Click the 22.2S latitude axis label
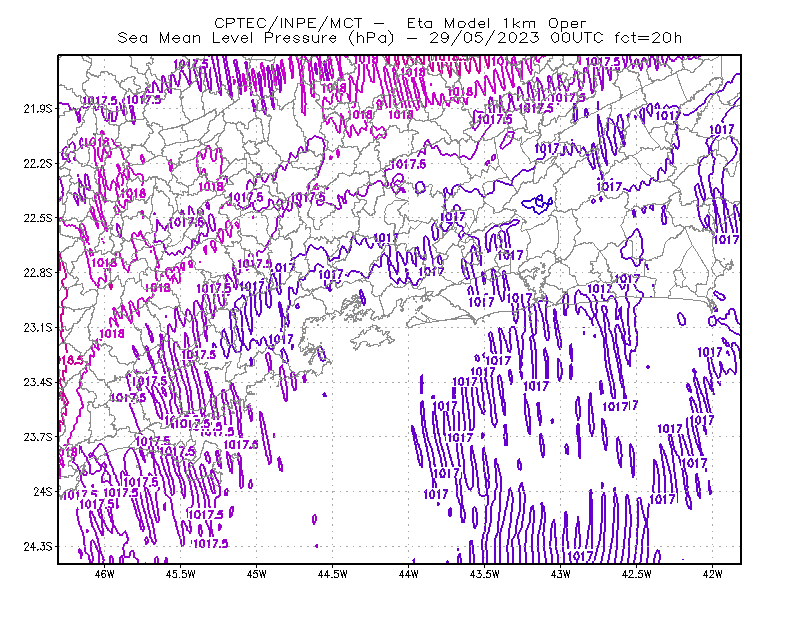 [x=38, y=163]
